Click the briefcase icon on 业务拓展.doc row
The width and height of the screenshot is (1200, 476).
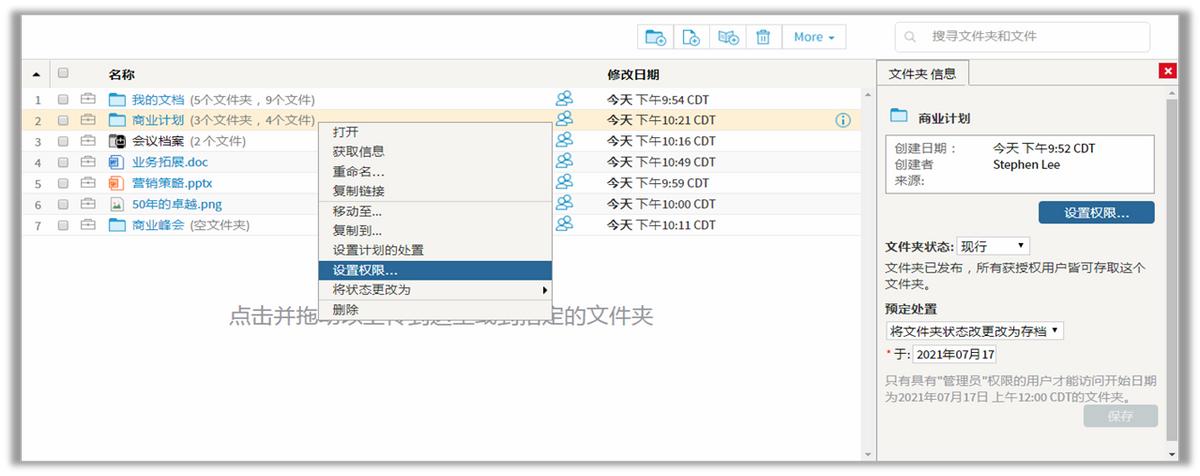click(x=88, y=162)
